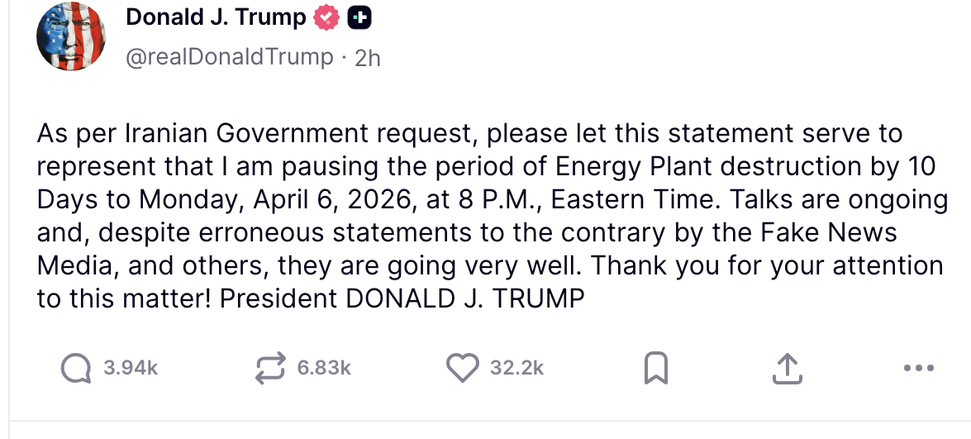971x439 pixels.
Task: Click the @realDonaldTrump handle
Action: 229,57
